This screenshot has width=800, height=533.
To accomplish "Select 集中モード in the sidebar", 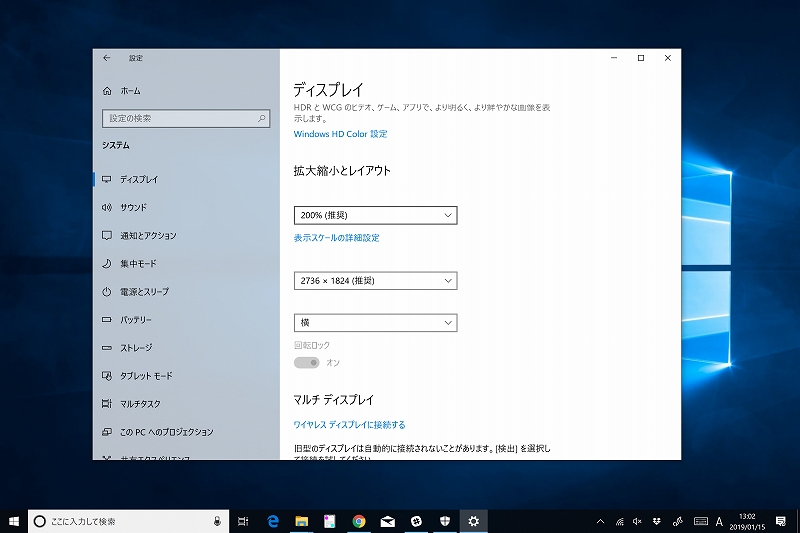I will 138,263.
